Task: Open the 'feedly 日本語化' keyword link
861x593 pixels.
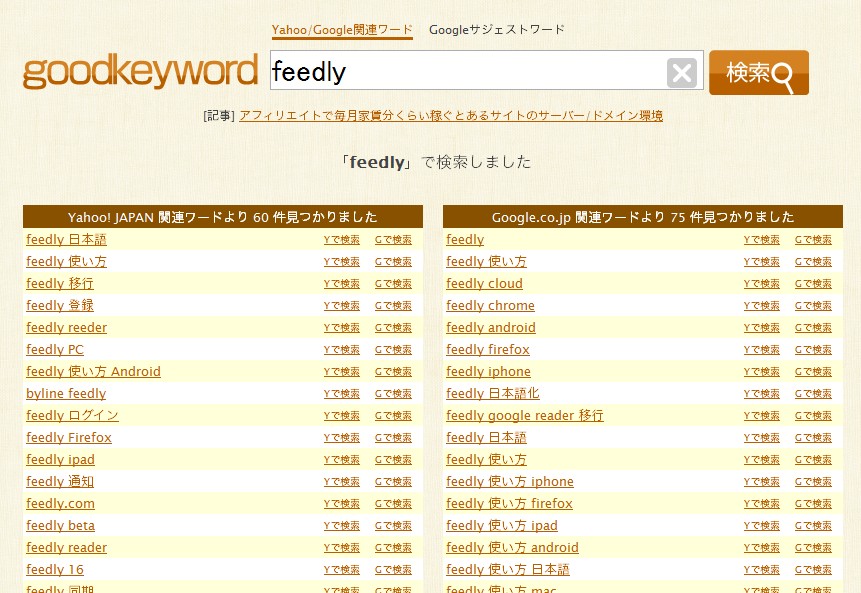Action: click(x=493, y=393)
